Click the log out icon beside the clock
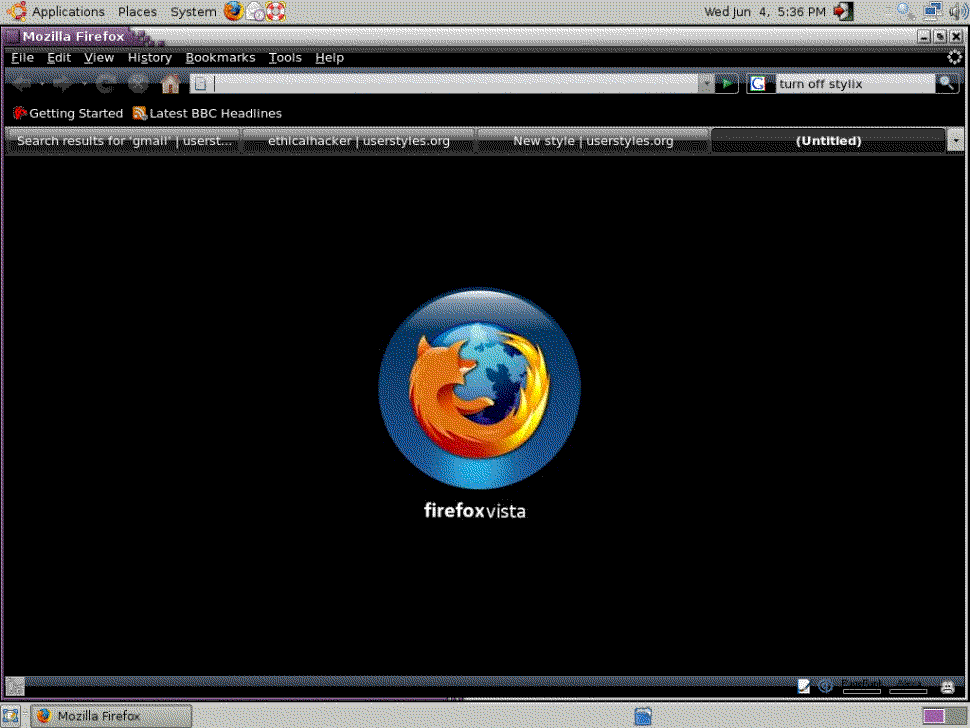This screenshot has width=970, height=728. pos(843,11)
